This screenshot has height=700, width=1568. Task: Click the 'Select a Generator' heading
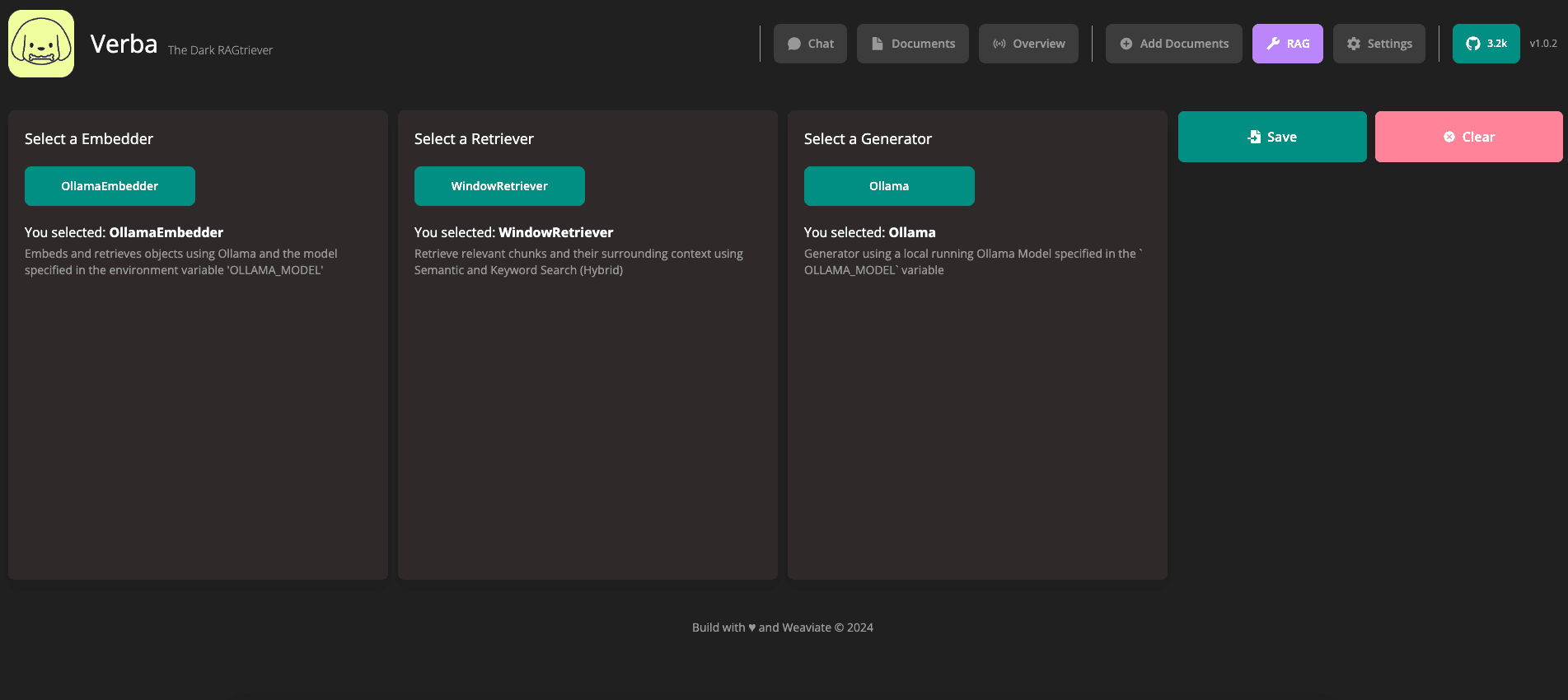point(868,139)
